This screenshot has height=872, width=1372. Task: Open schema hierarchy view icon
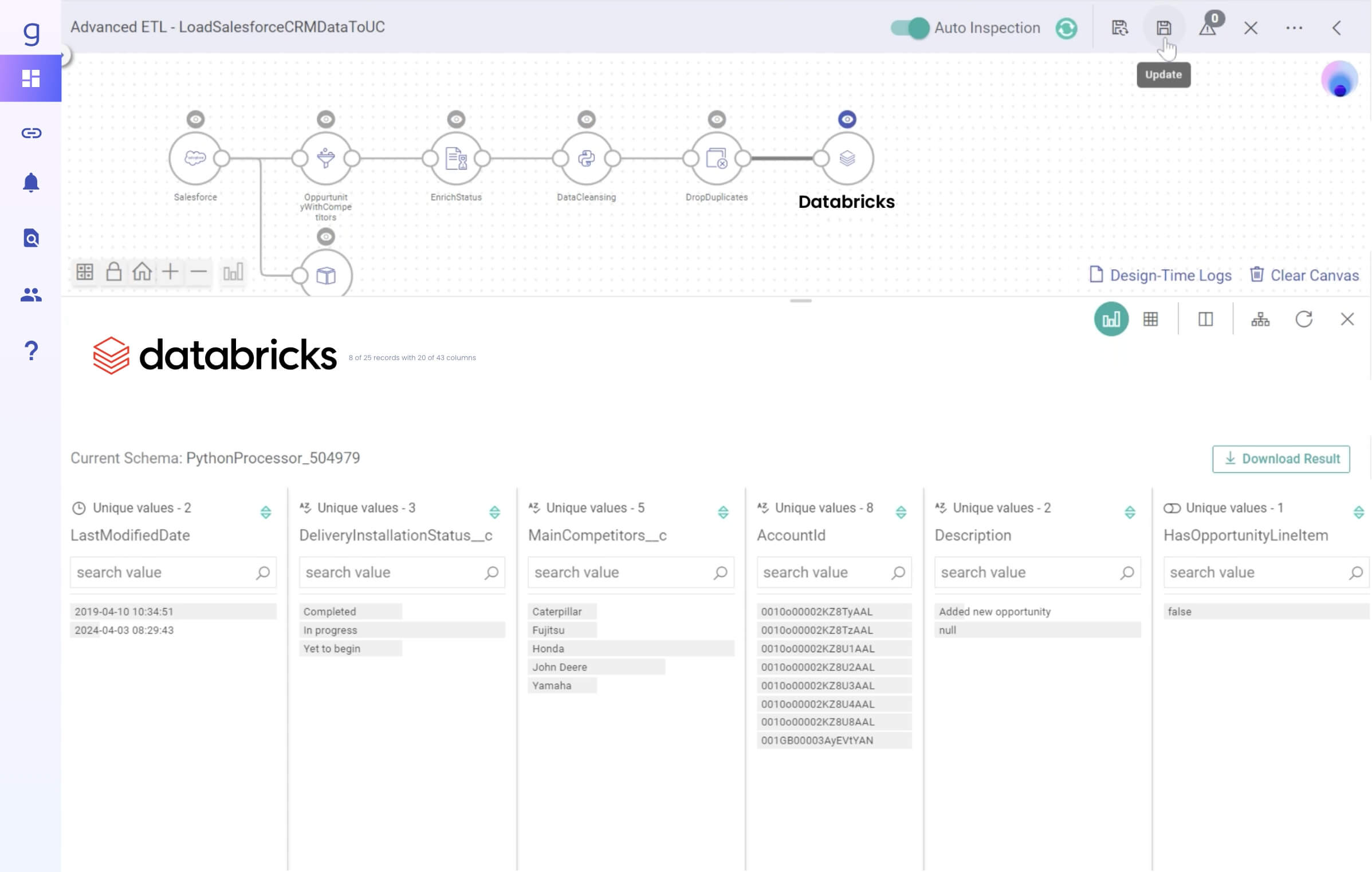tap(1260, 319)
